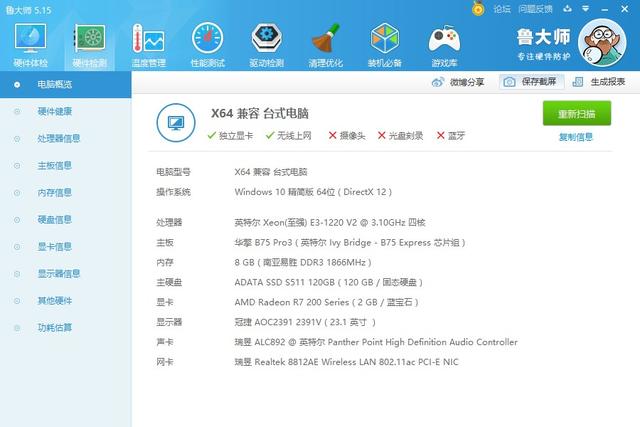Image resolution: width=640 pixels, height=427 pixels.
Task: Click the 保存截屏 save screenshot button
Action: (531, 82)
